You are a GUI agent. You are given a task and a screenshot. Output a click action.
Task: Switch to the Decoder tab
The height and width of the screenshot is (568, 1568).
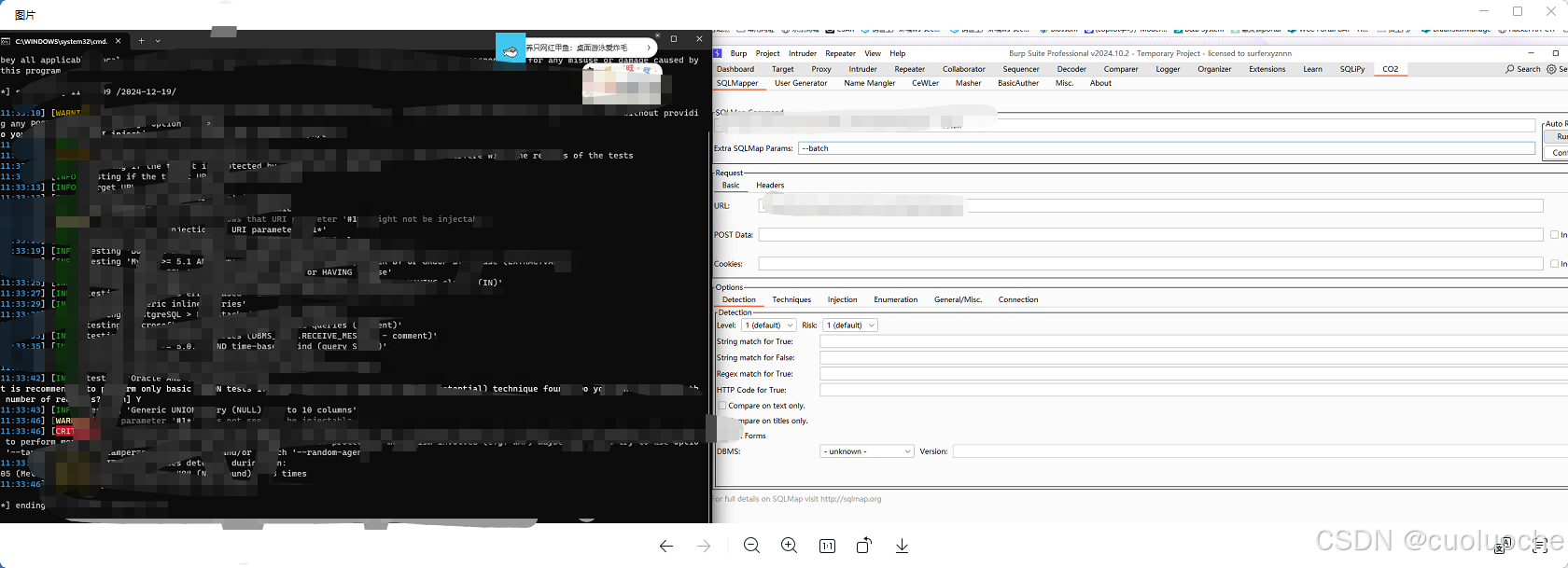(x=1071, y=69)
